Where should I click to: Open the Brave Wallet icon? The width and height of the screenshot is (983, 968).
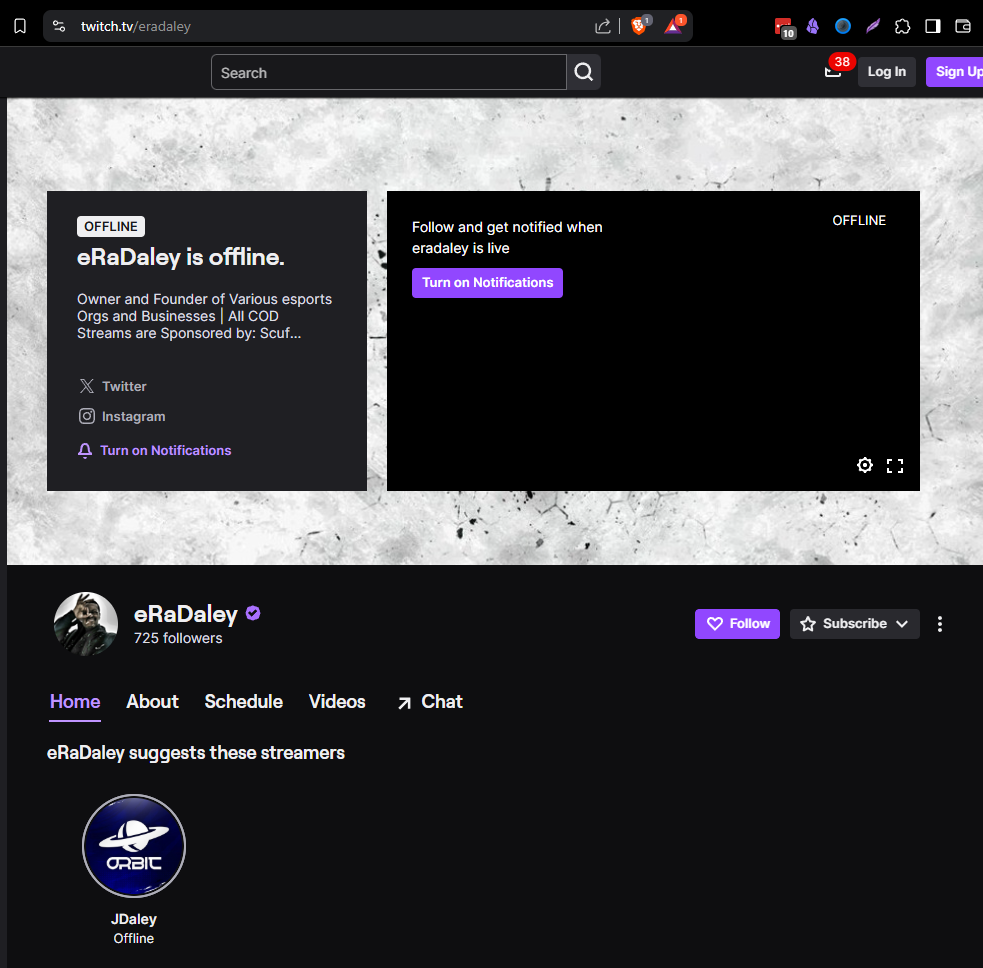(963, 26)
